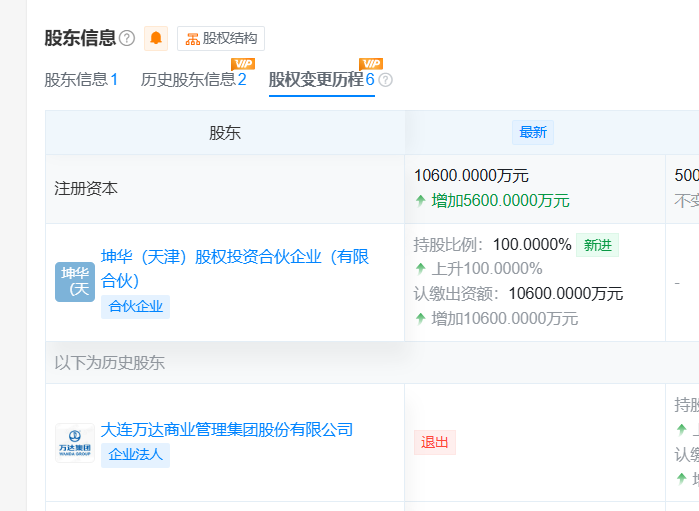Viewport: 699px width, 511px height.
Task: Click the help icon beside 股东信息 heading
Action: click(x=127, y=38)
